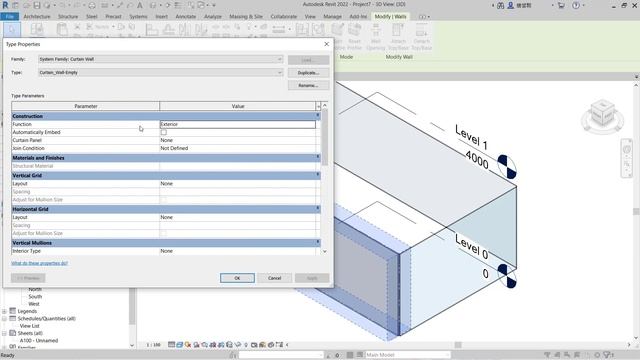Click the Detail Level icon in view control bar
This screenshot has height=360, width=640.
click(x=172, y=345)
